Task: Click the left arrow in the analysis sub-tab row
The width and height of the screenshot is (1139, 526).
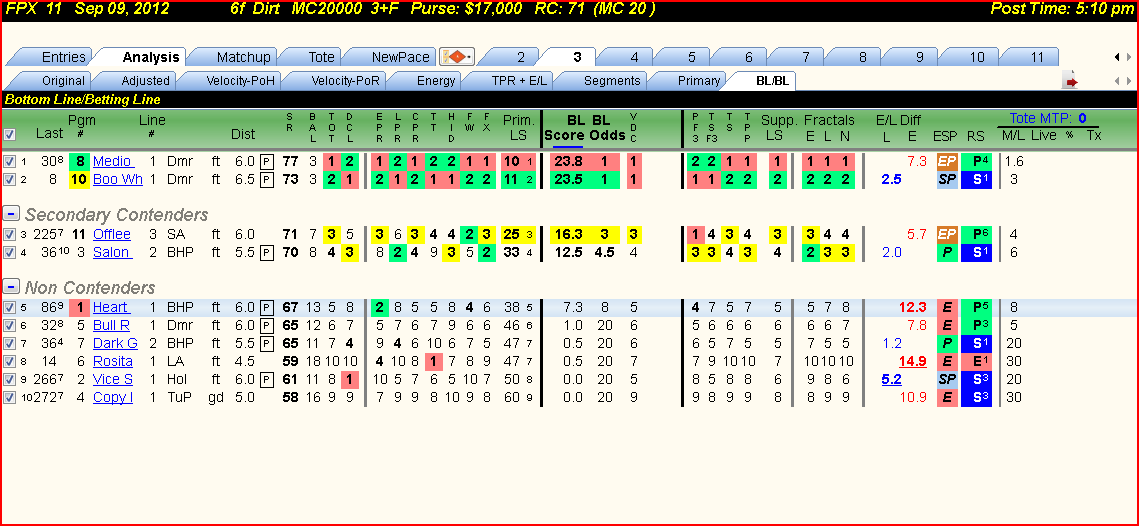Action: [1117, 81]
